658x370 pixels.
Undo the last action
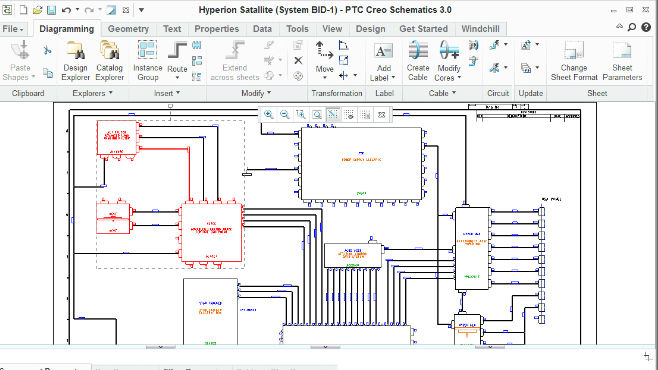click(66, 10)
